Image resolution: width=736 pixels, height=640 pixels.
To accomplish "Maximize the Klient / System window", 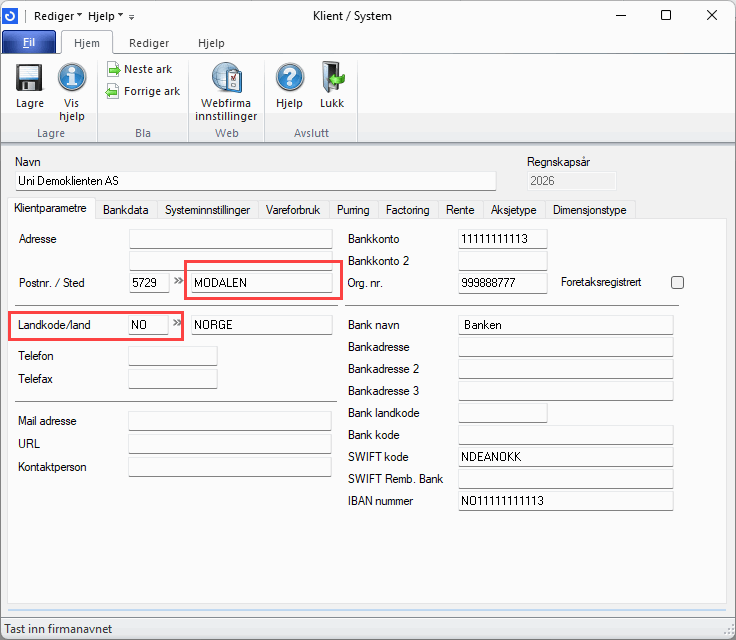I will [666, 15].
